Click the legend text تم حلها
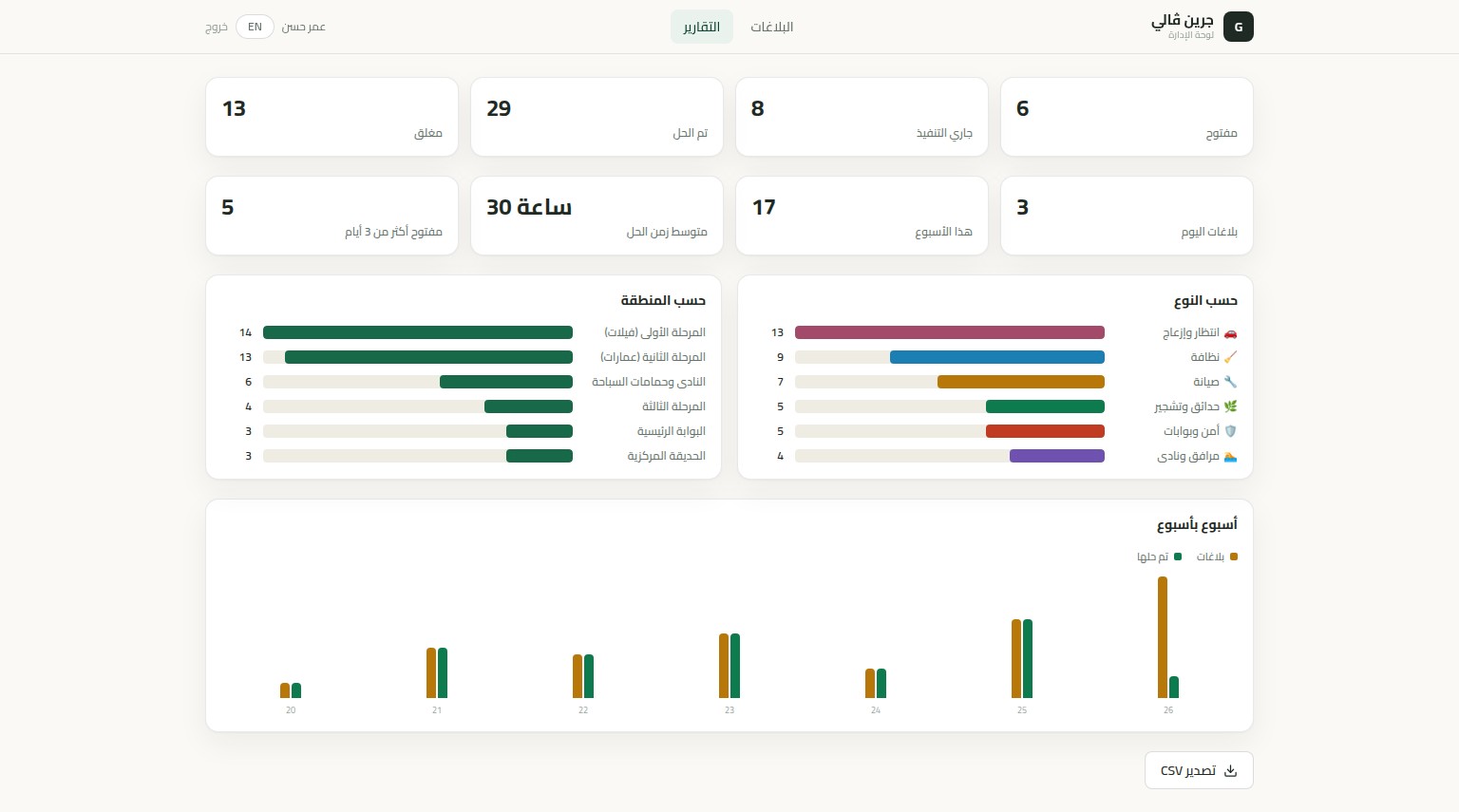 click(x=1152, y=557)
